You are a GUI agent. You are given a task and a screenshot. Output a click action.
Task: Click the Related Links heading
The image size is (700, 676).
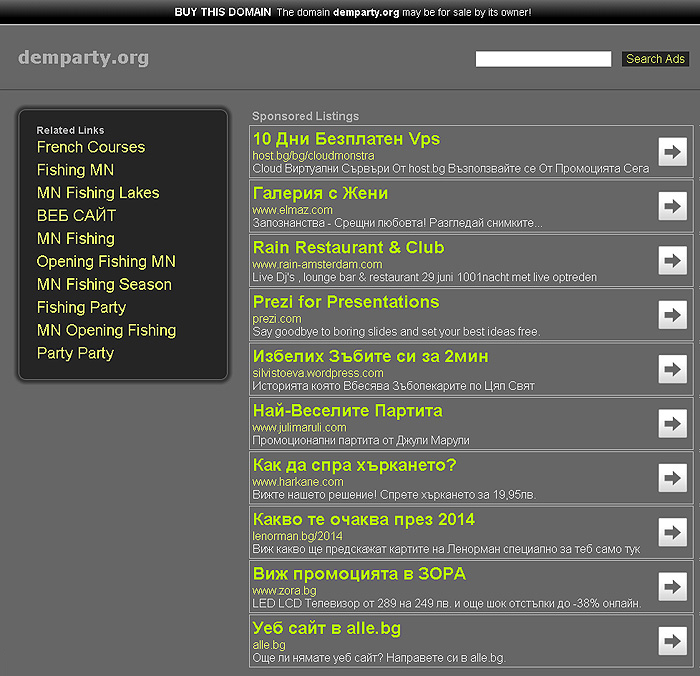[x=70, y=130]
